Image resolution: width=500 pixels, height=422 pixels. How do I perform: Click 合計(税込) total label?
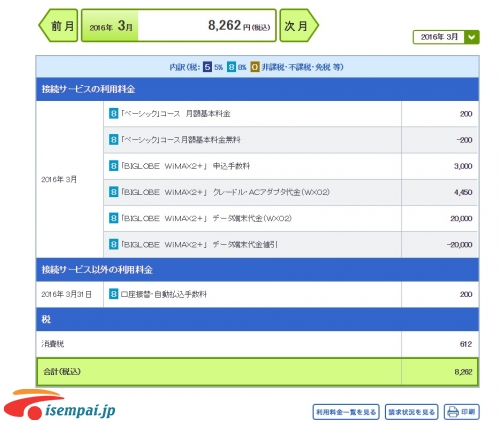[x=62, y=372]
